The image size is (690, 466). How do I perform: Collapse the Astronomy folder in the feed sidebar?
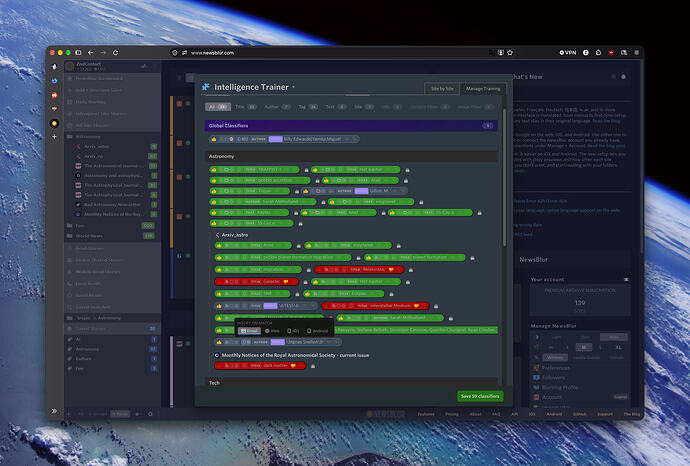click(70, 137)
